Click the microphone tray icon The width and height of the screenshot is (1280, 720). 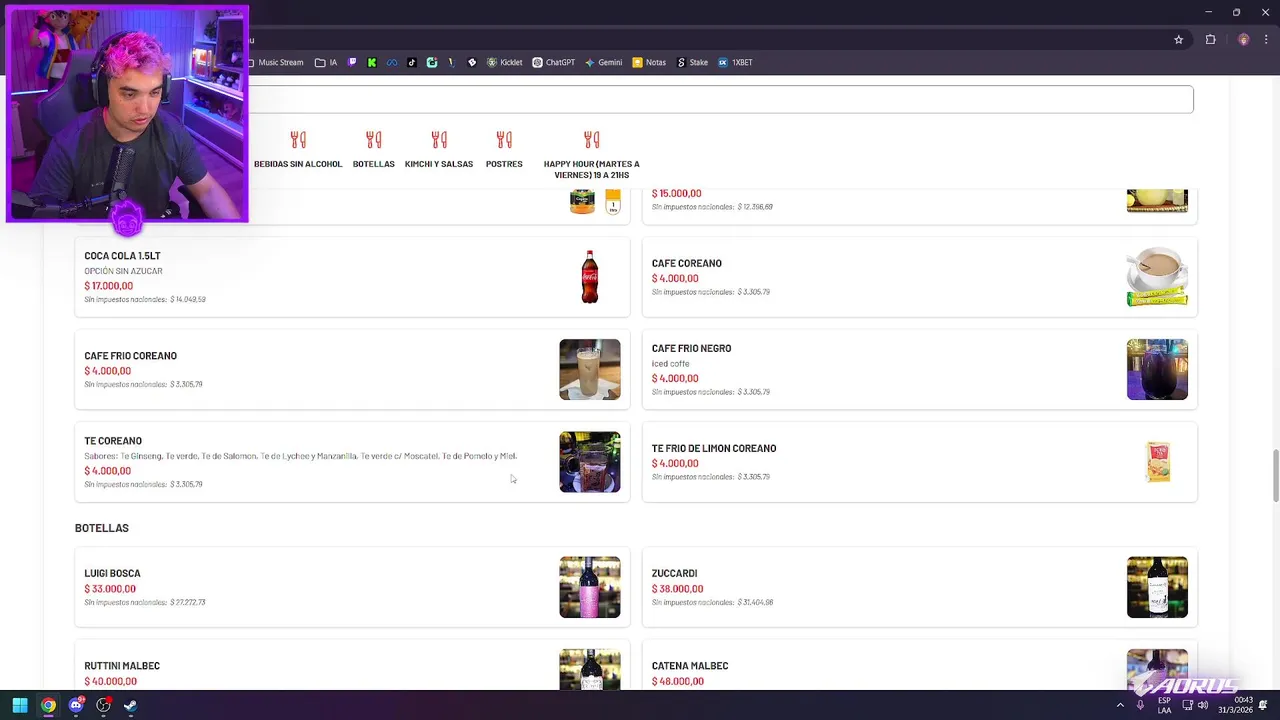(x=1140, y=705)
